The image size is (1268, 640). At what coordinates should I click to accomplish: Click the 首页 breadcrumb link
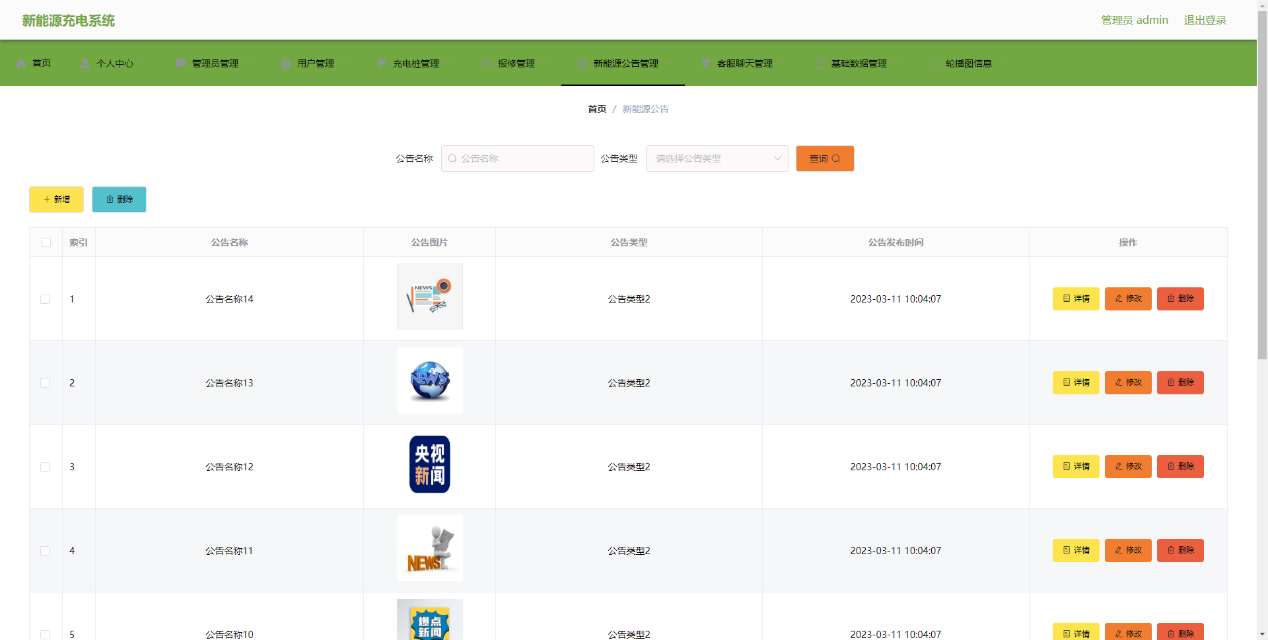(x=597, y=109)
